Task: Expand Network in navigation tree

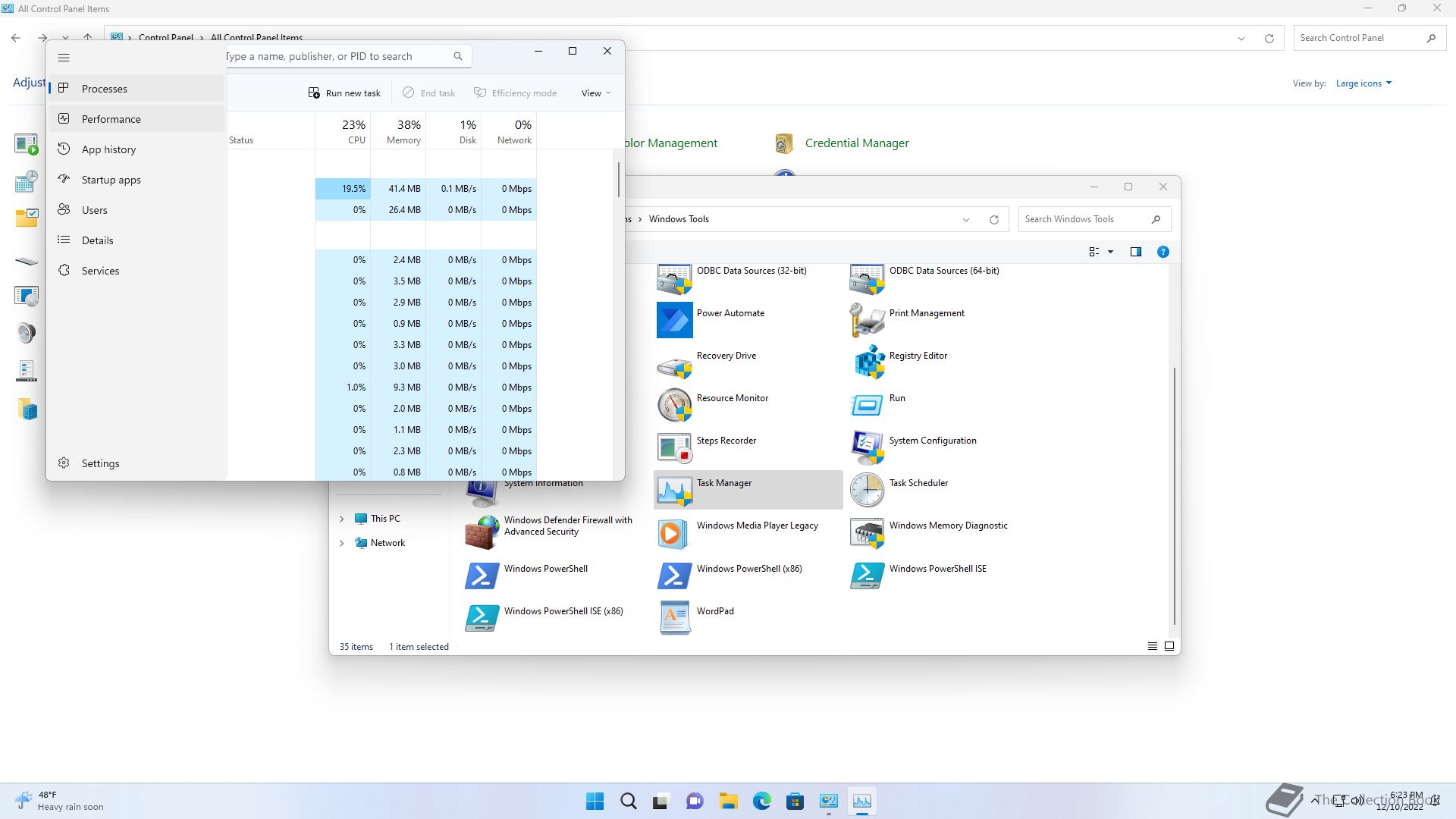Action: [341, 543]
